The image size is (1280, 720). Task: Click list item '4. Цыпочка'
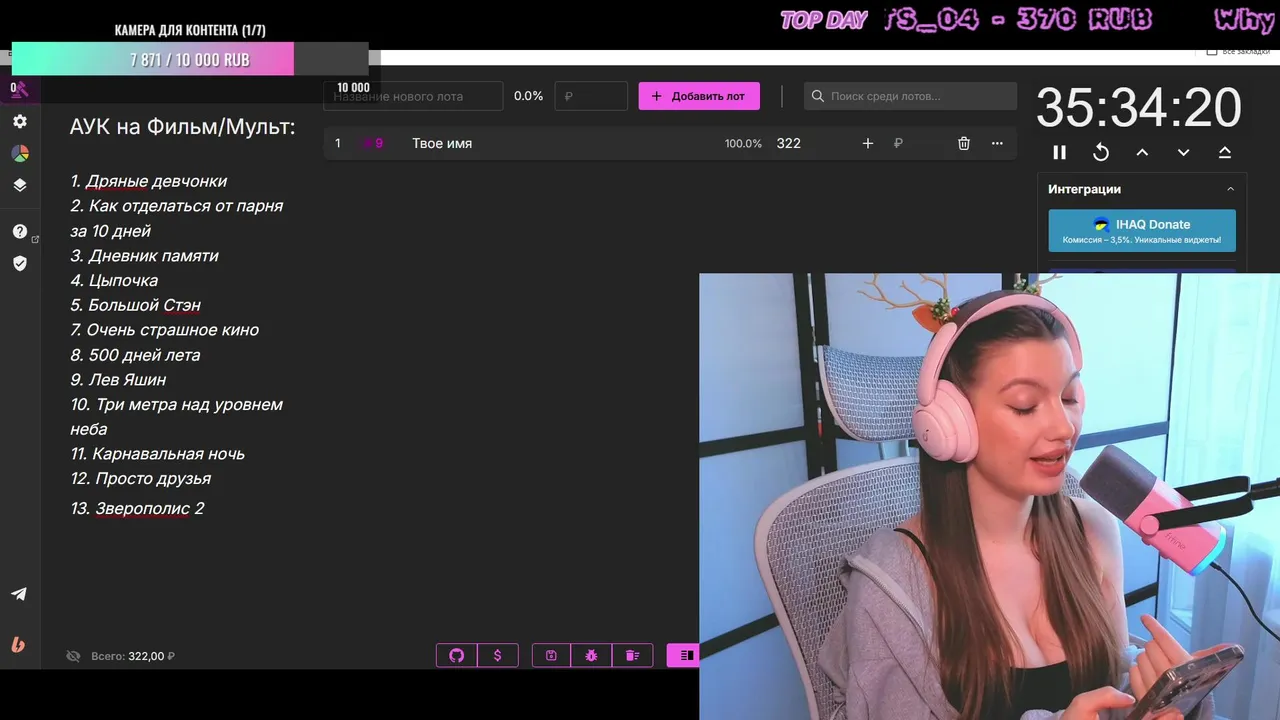(x=114, y=280)
